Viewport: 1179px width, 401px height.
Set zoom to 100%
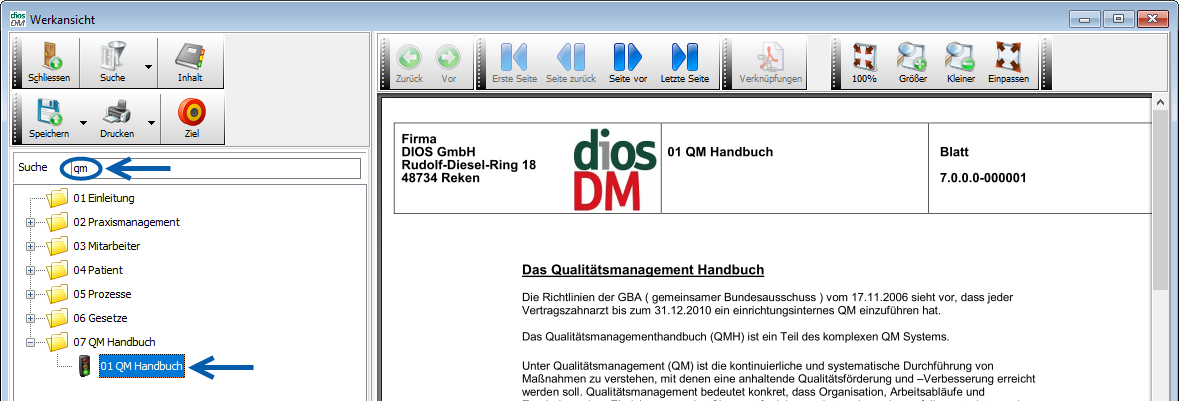pos(864,62)
